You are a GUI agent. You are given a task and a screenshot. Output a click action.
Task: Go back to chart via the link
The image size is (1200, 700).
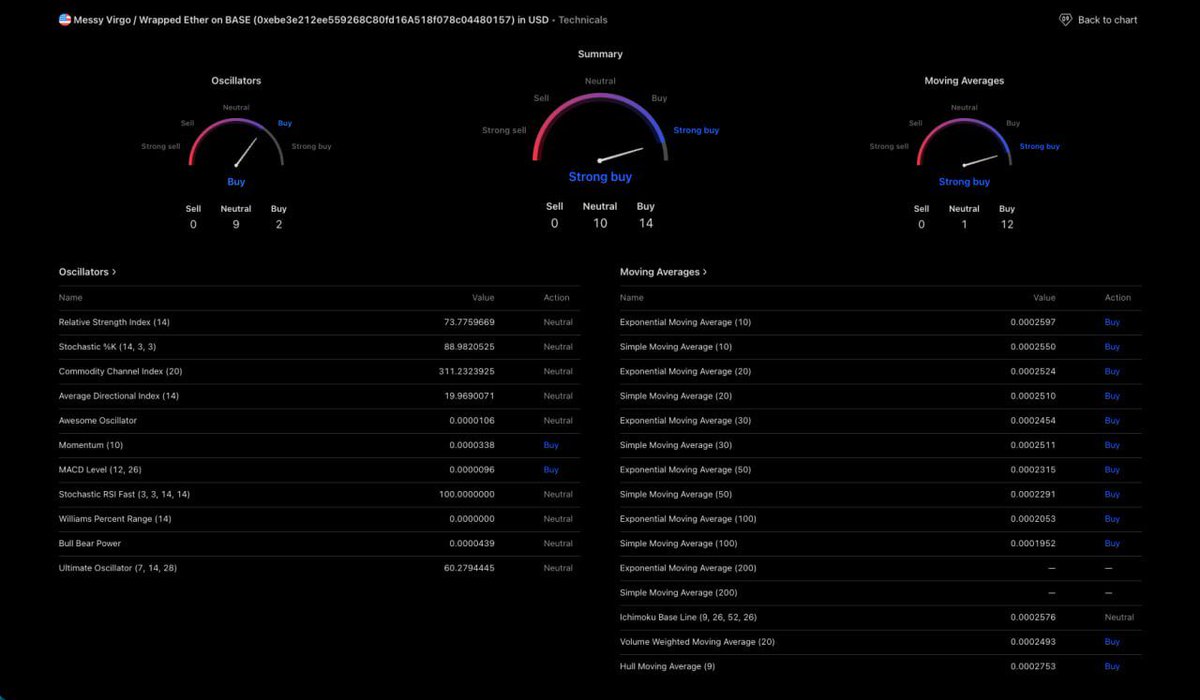tap(1098, 20)
